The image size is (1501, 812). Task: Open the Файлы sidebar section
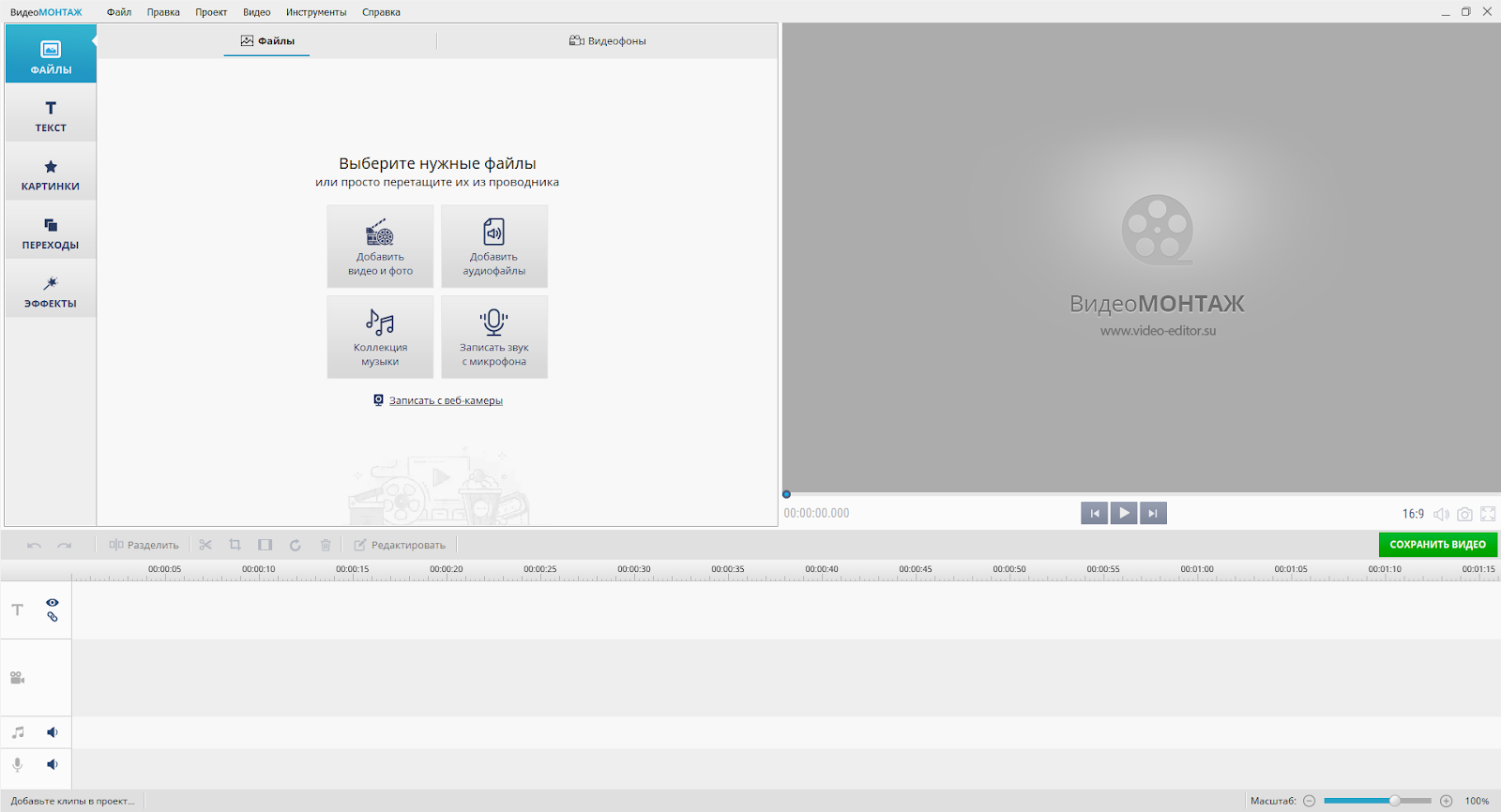pos(51,53)
